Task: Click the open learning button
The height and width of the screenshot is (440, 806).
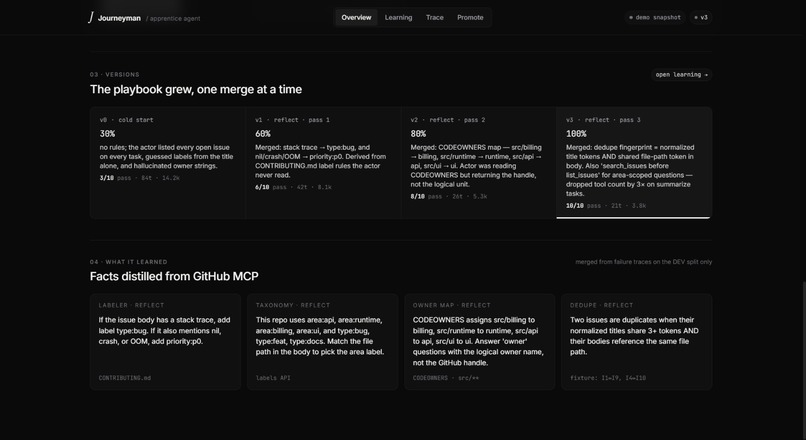Action: [681, 75]
